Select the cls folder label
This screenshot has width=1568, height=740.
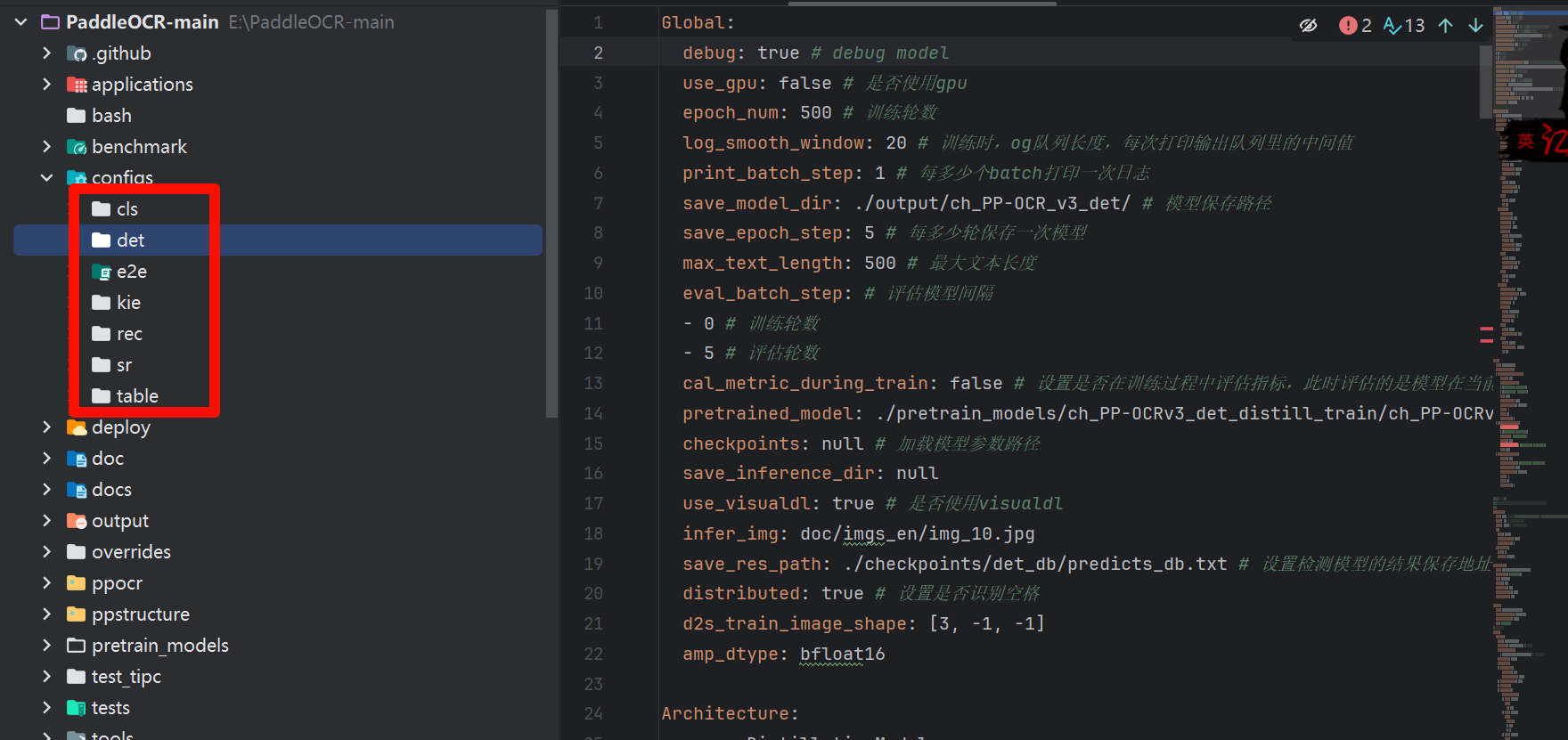click(x=127, y=209)
